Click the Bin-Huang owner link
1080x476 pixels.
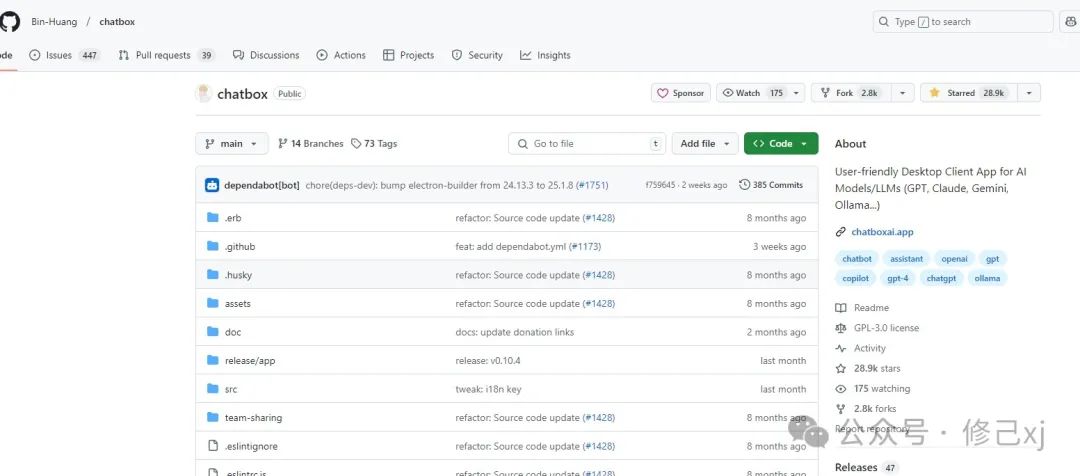(52, 21)
